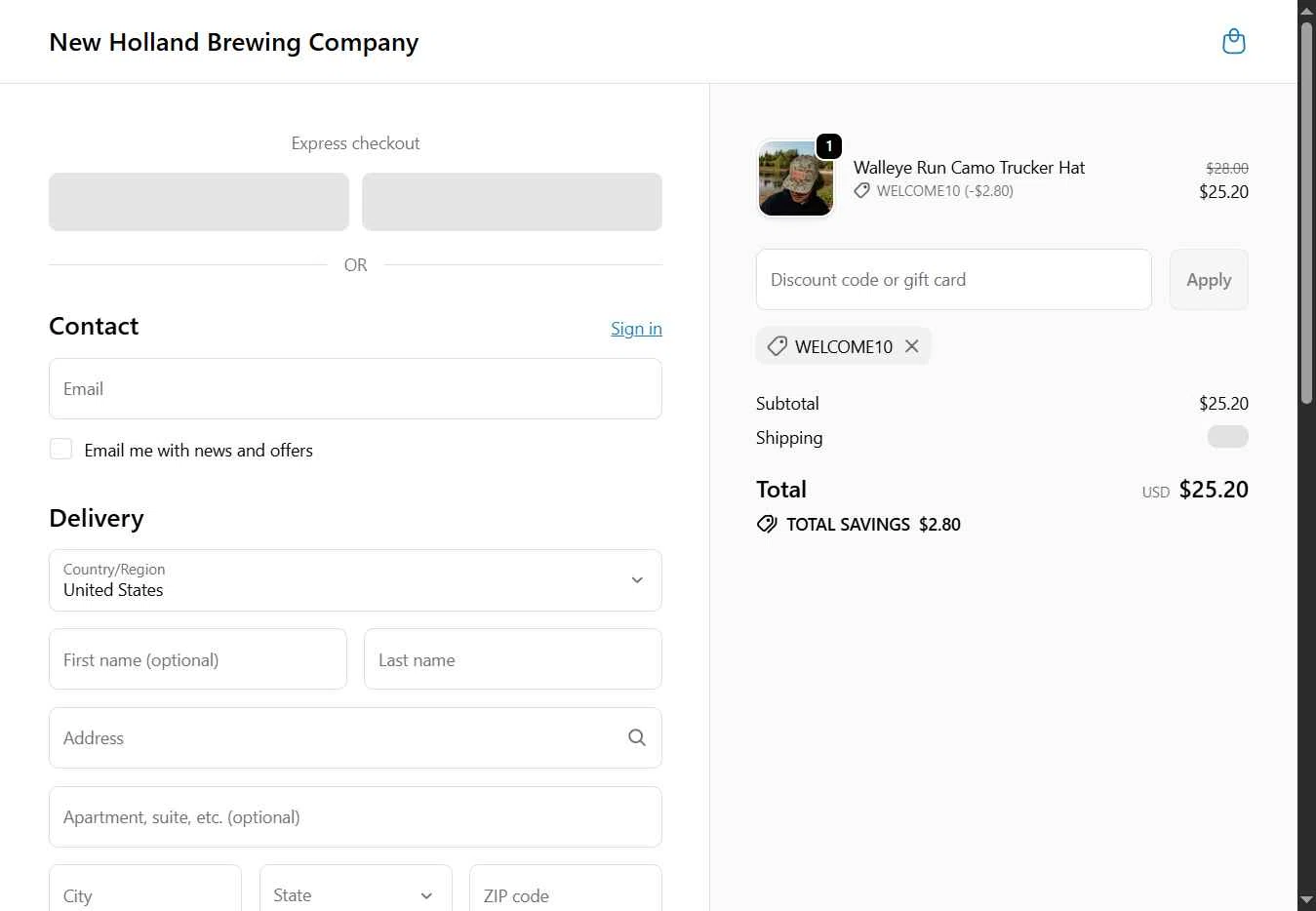
Task: Select the first express checkout button
Action: pos(199,202)
